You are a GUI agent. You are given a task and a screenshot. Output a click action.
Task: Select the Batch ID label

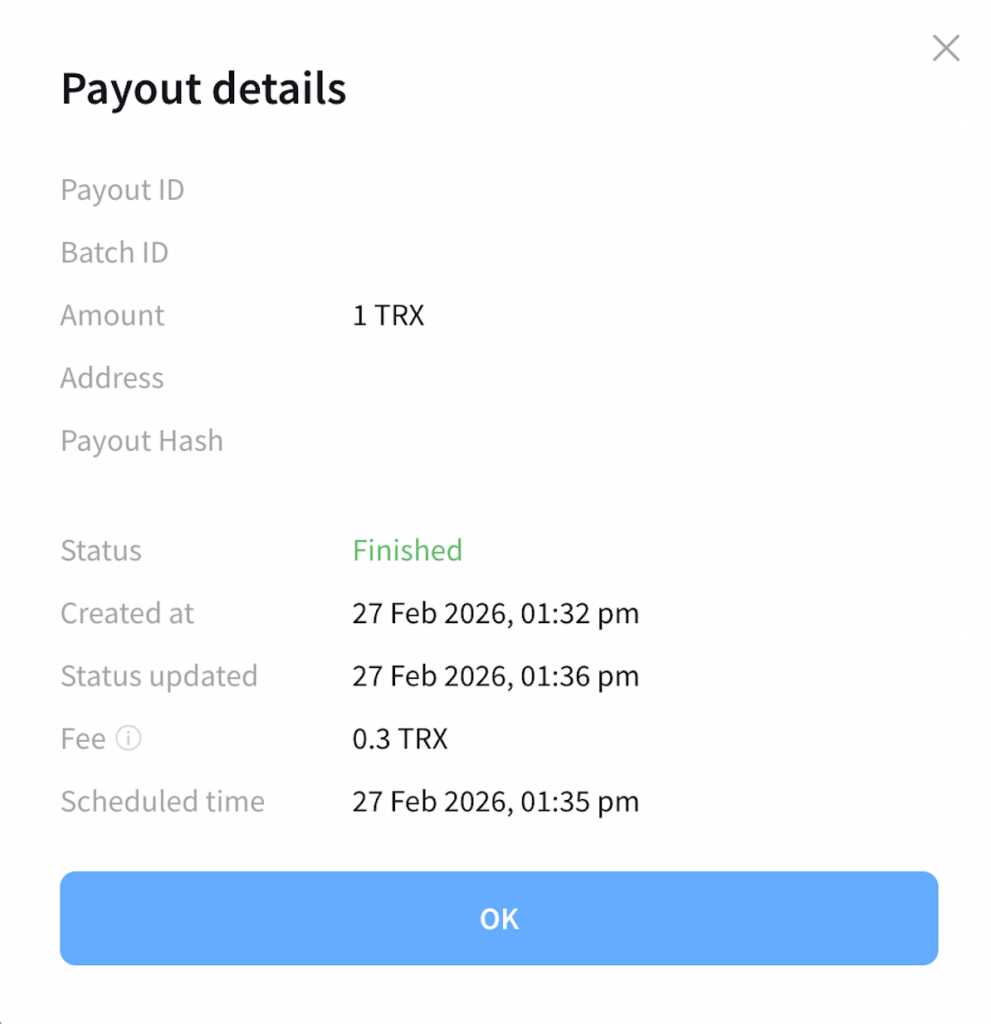point(114,253)
